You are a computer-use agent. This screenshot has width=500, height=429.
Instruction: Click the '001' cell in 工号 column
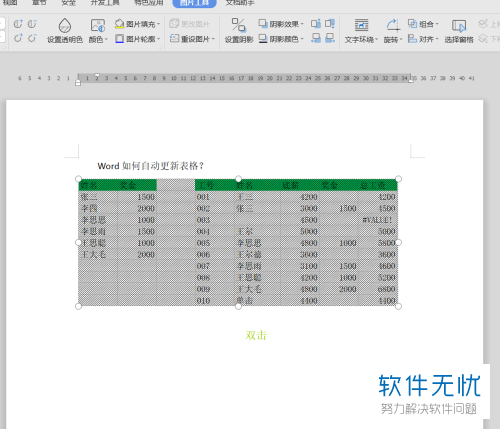[215, 197]
